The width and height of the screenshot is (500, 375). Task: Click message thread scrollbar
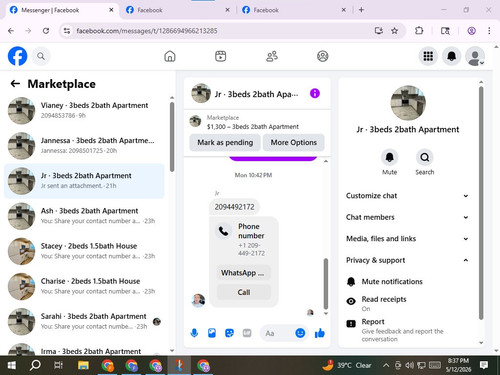(326, 284)
